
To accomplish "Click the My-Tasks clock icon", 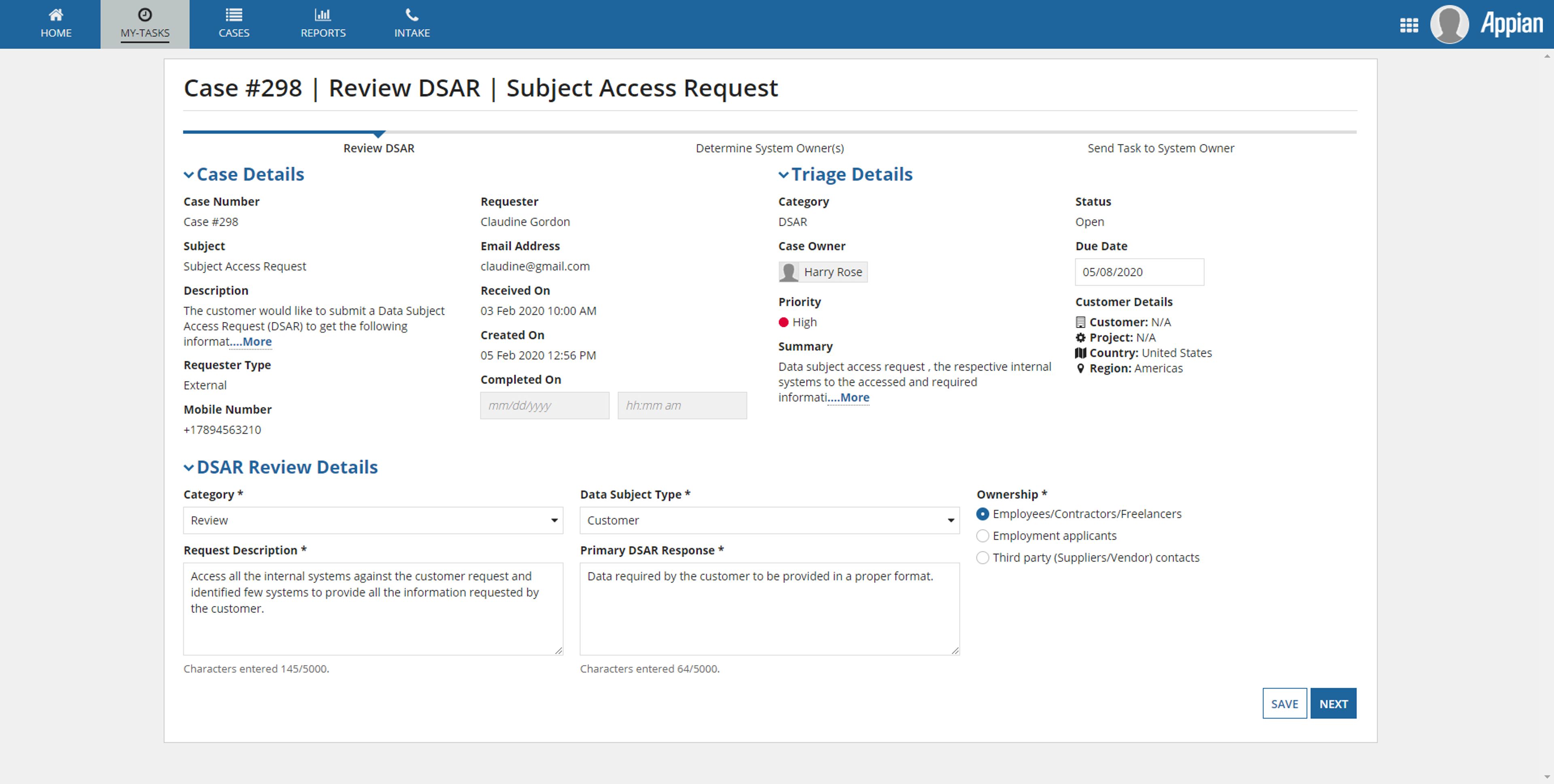I will tap(145, 15).
